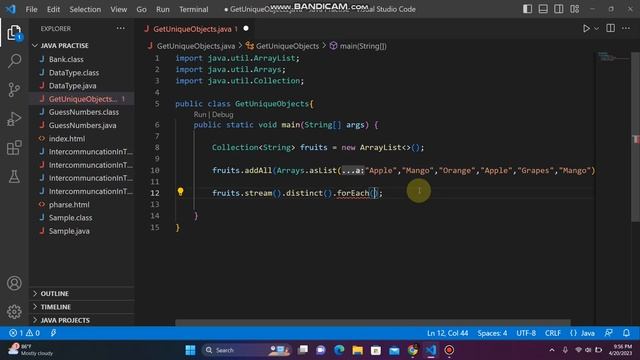640x360 pixels.
Task: Click the horizontal editor scrollbar
Action: click(373, 322)
